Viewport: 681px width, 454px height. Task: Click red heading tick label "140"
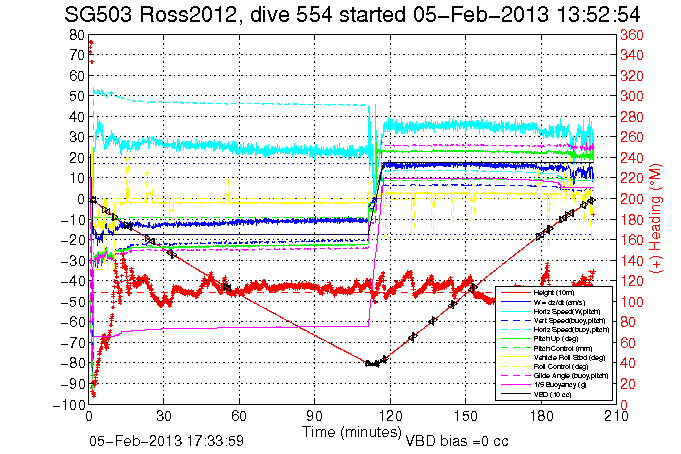631,261
